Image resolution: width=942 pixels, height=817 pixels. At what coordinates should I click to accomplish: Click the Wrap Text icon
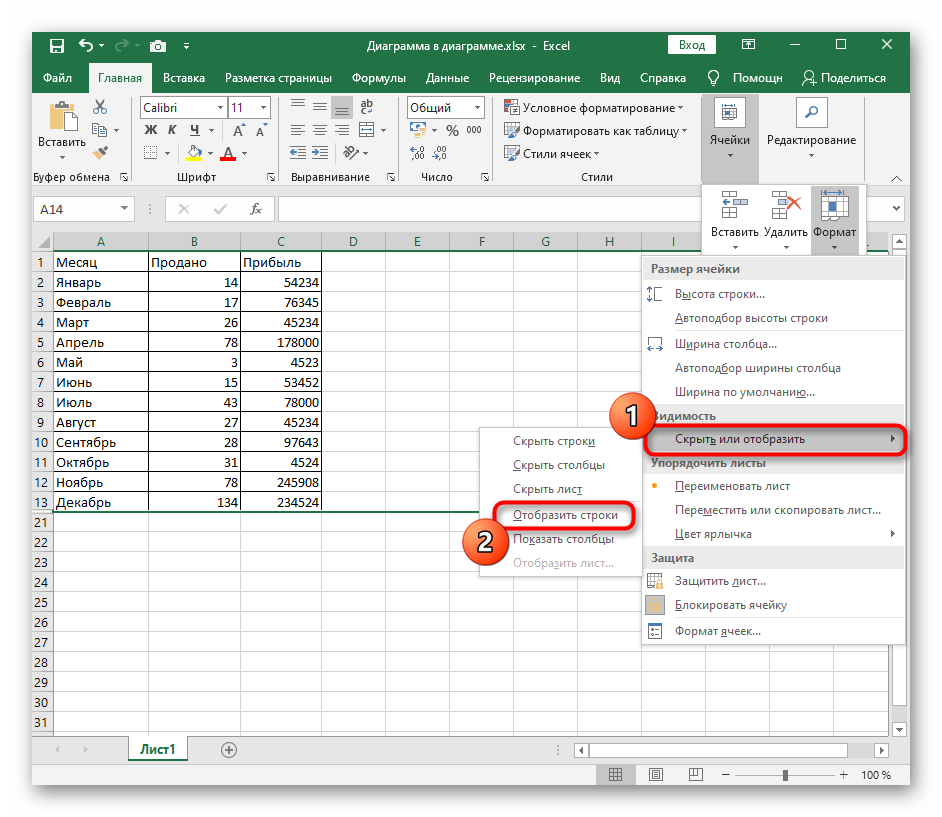(366, 108)
